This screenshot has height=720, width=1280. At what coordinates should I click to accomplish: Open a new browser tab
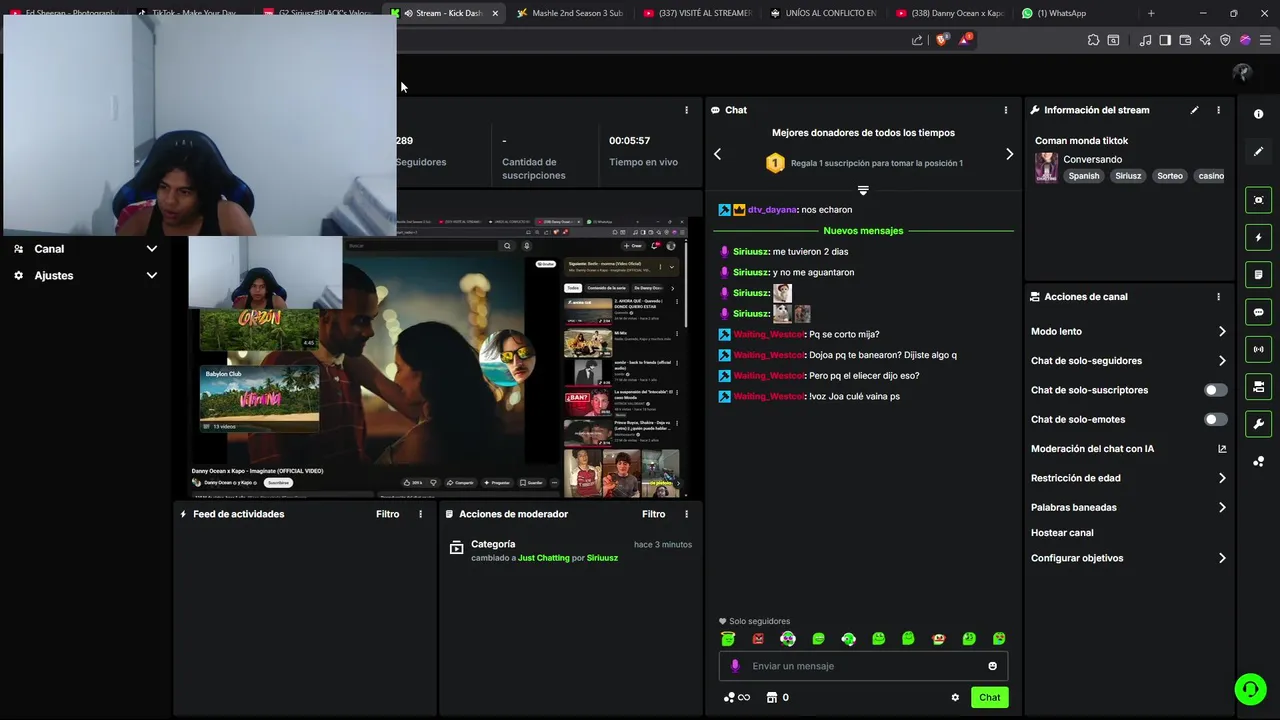[1151, 13]
